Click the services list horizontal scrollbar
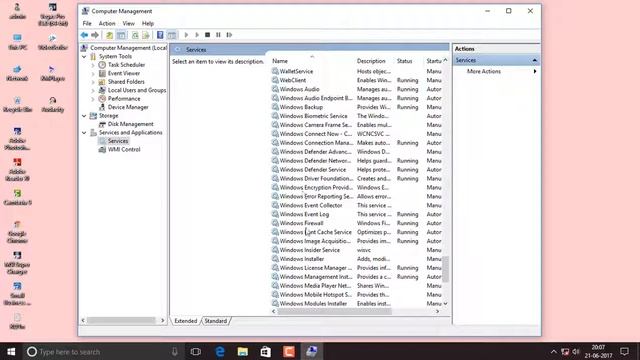640x360 pixels. pyautogui.click(x=334, y=311)
